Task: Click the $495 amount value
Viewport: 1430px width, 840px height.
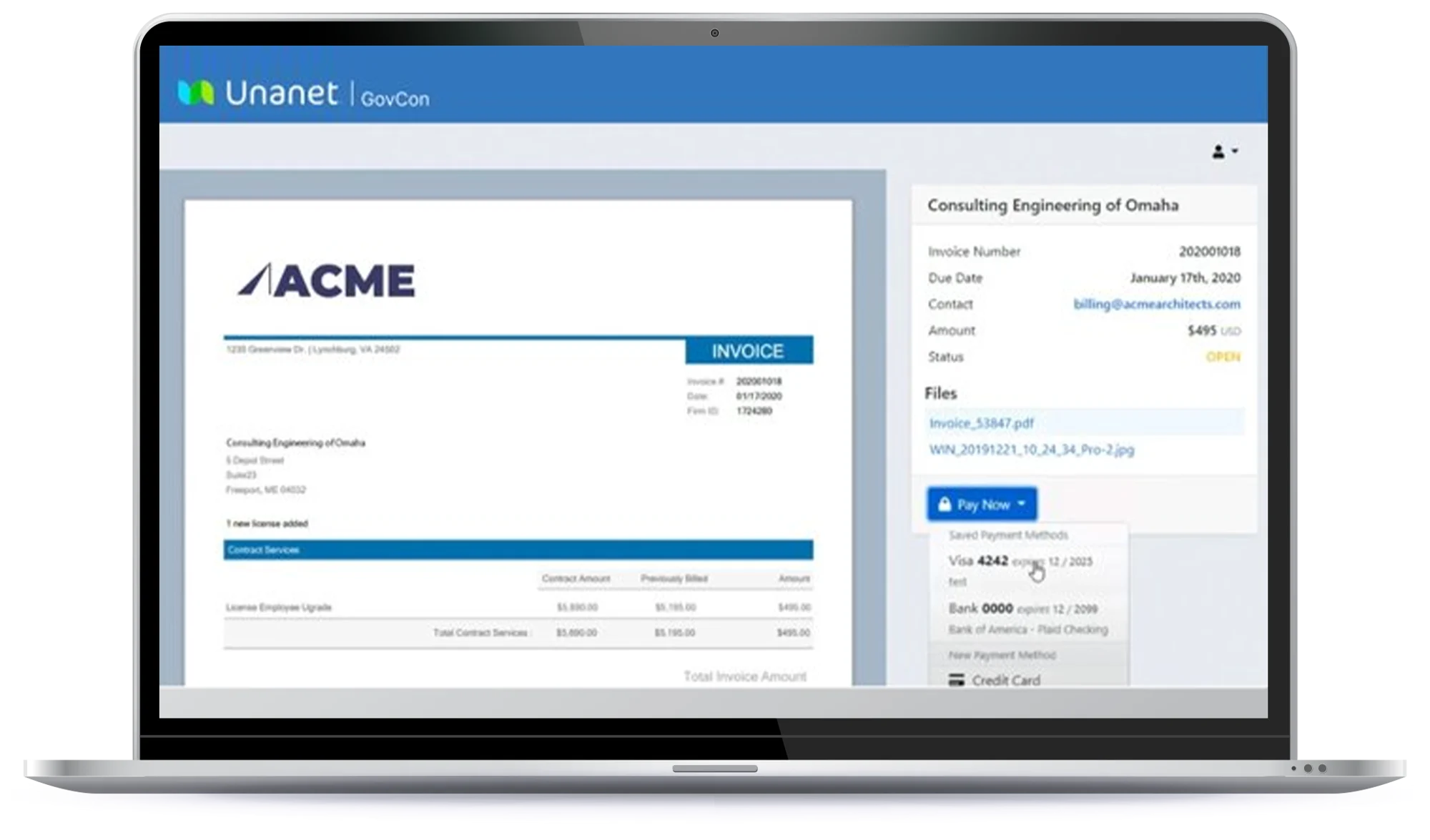Action: pos(1202,330)
